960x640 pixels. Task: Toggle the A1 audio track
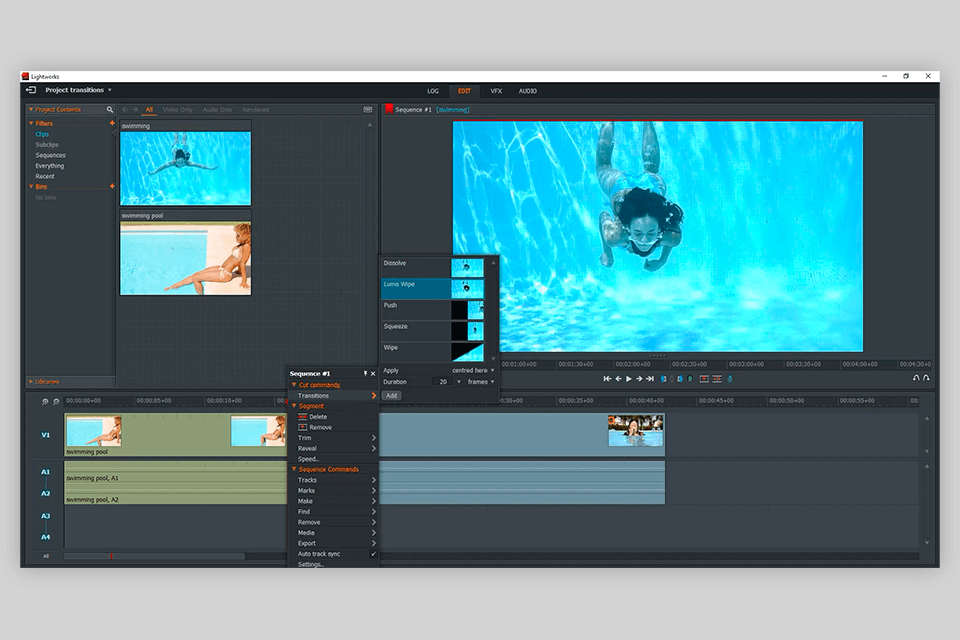click(45, 472)
